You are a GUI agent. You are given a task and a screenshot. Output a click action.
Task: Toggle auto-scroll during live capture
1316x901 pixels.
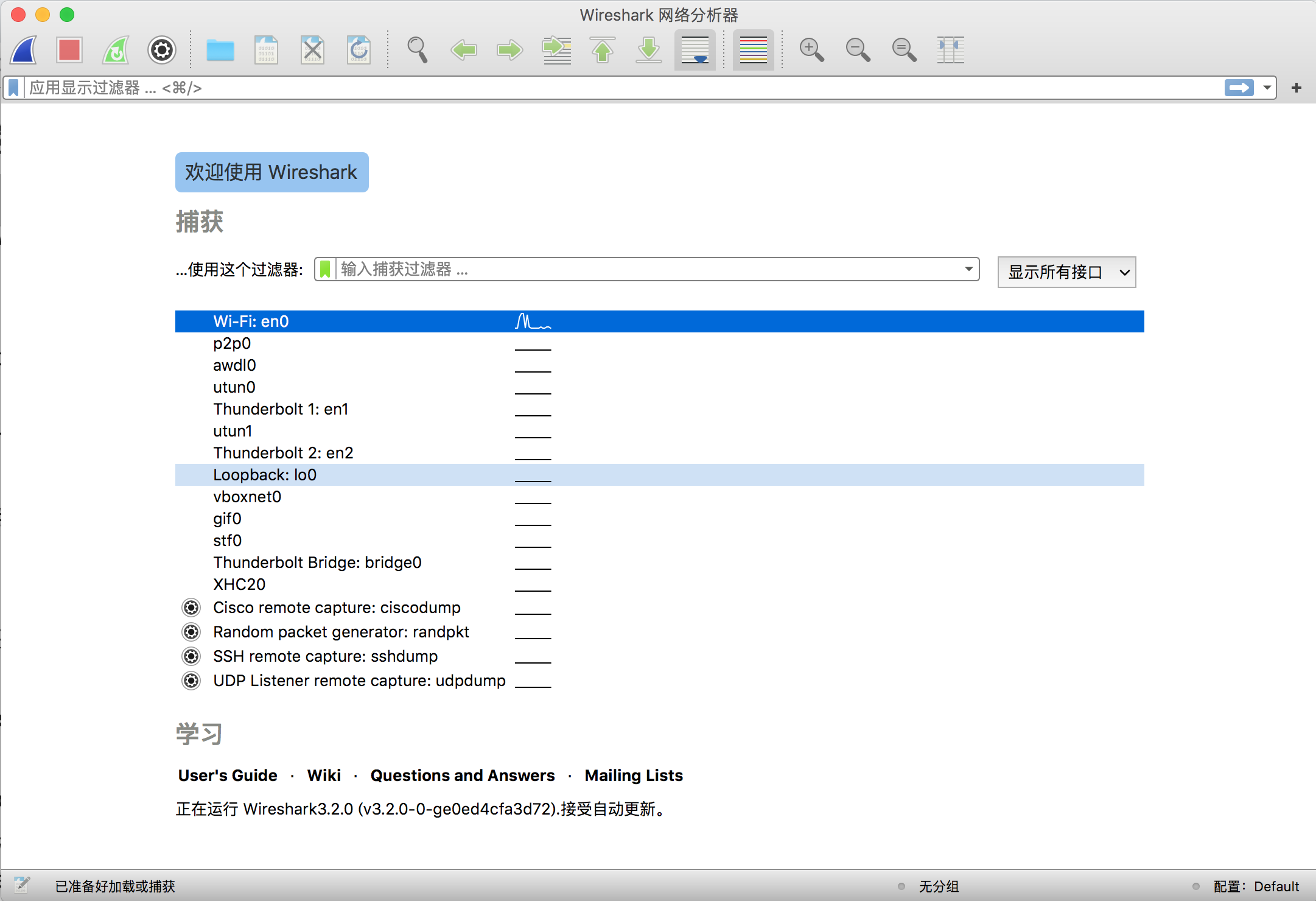click(695, 50)
